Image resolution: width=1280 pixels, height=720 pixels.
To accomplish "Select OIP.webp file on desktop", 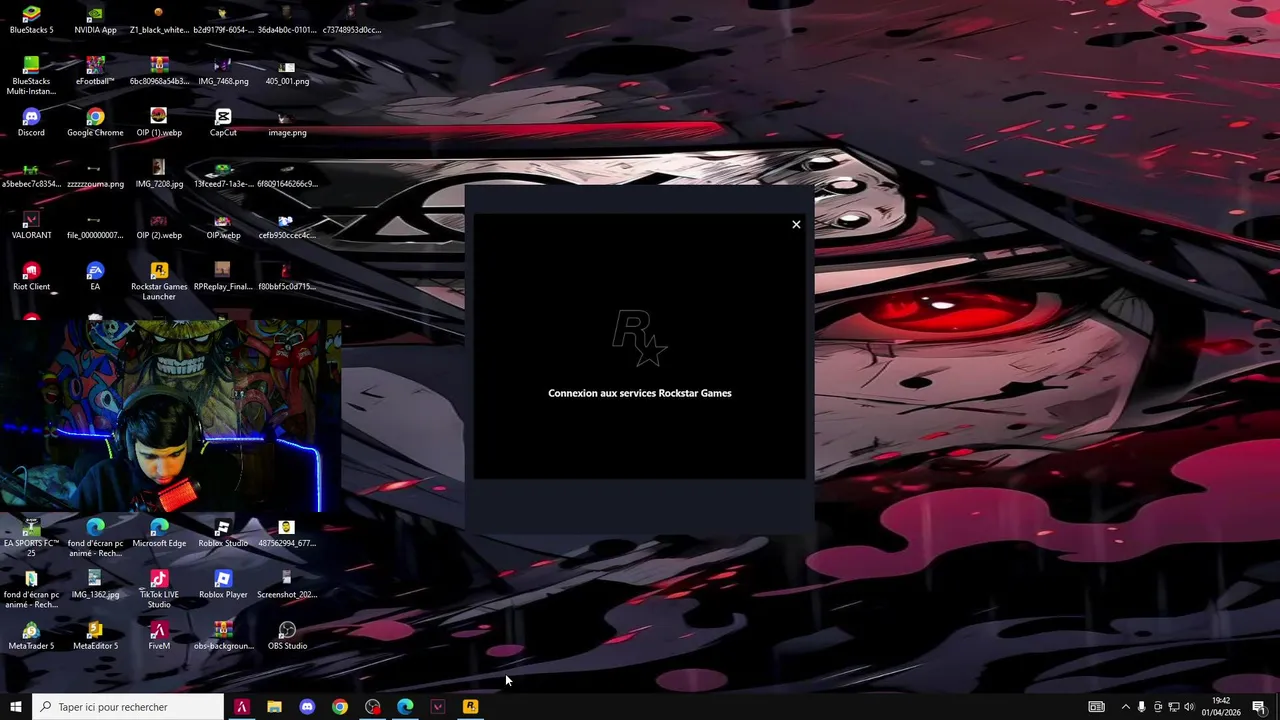I will tap(223, 226).
